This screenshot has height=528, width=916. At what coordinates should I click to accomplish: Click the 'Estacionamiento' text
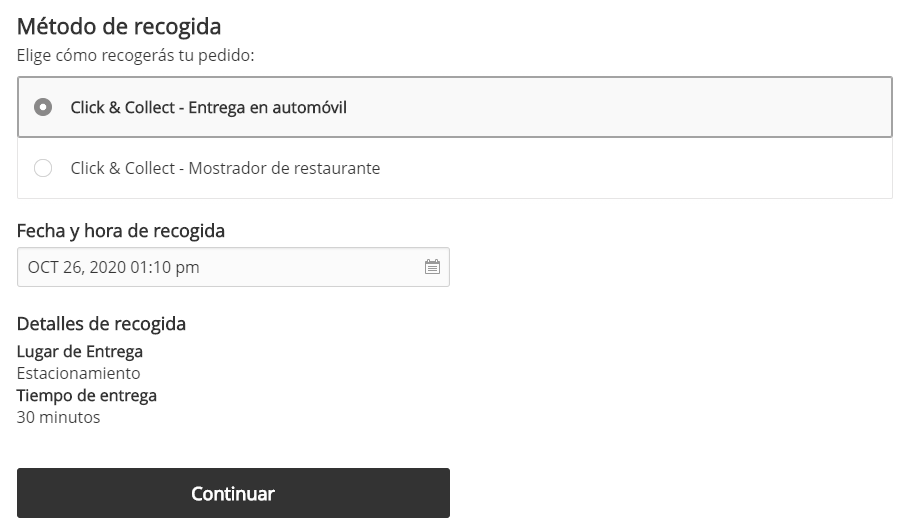(79, 373)
